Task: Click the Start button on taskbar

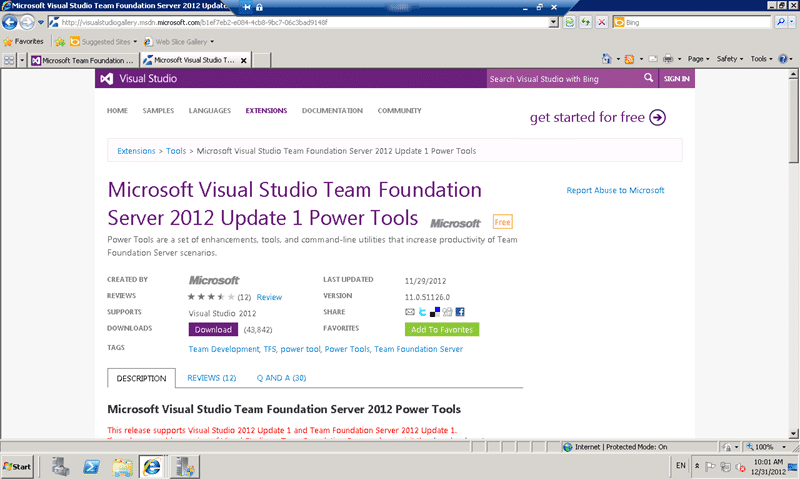Action: (x=17, y=466)
